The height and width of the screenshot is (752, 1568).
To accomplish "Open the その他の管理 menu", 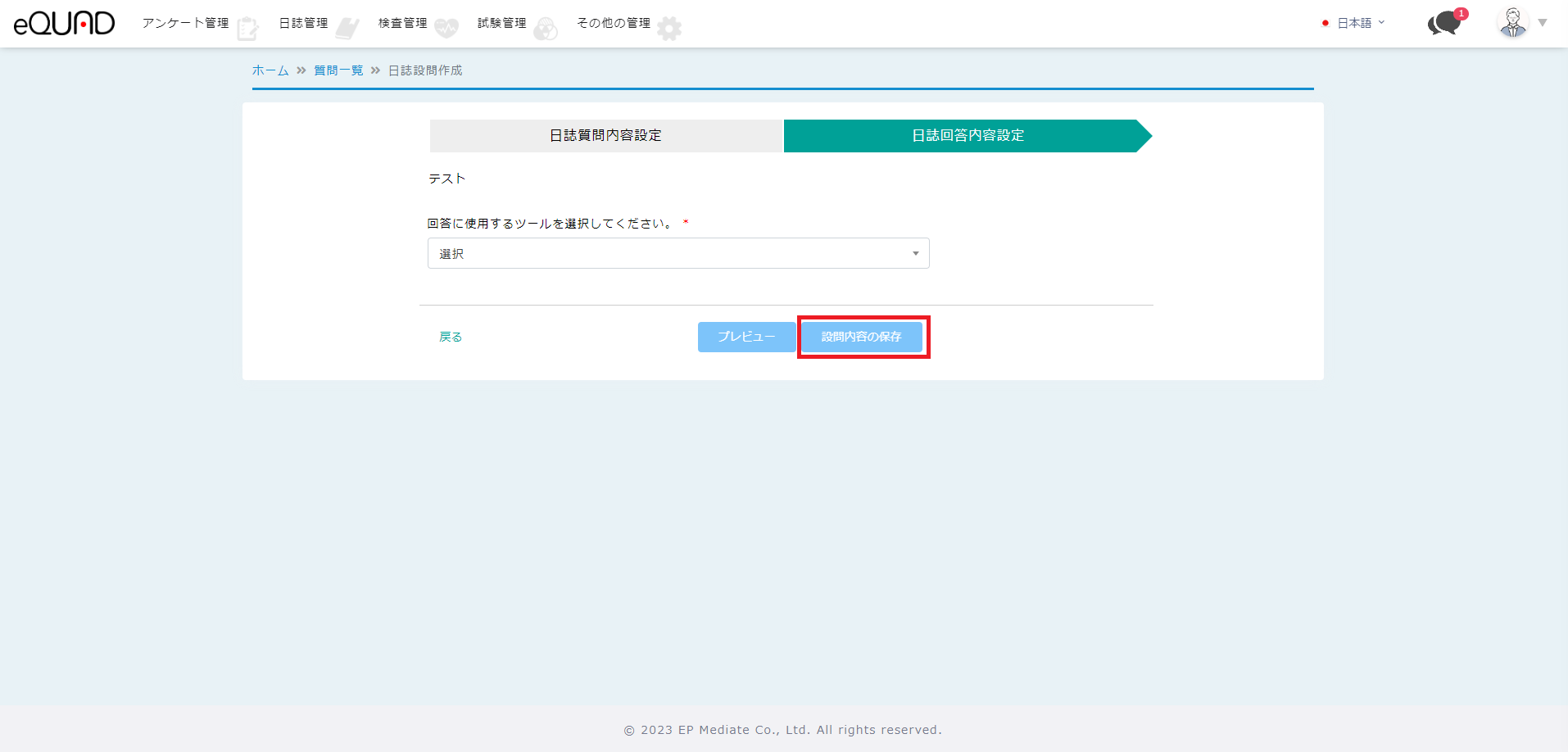I will [614, 23].
